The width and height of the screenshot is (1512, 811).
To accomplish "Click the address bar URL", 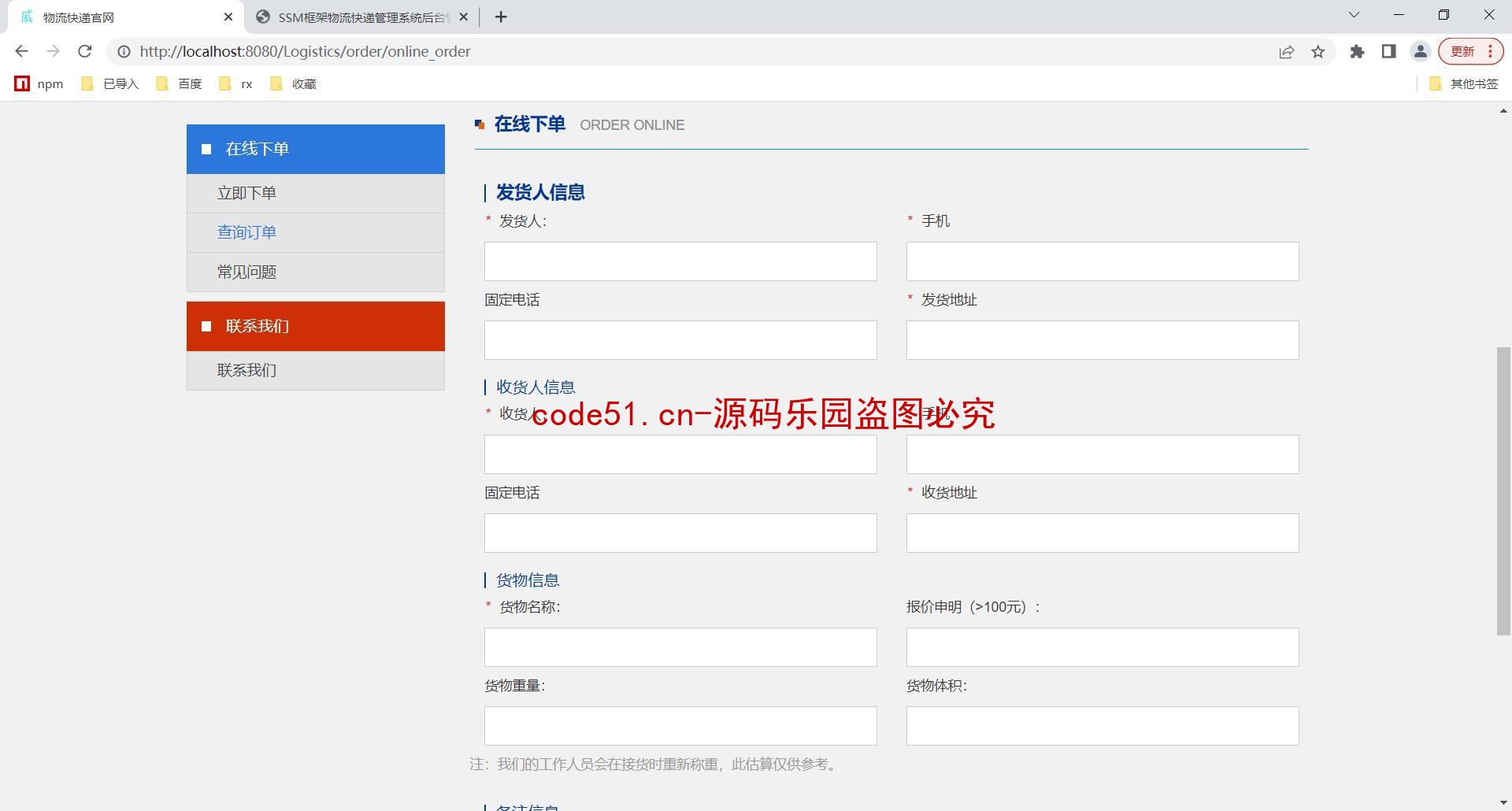I will coord(305,52).
